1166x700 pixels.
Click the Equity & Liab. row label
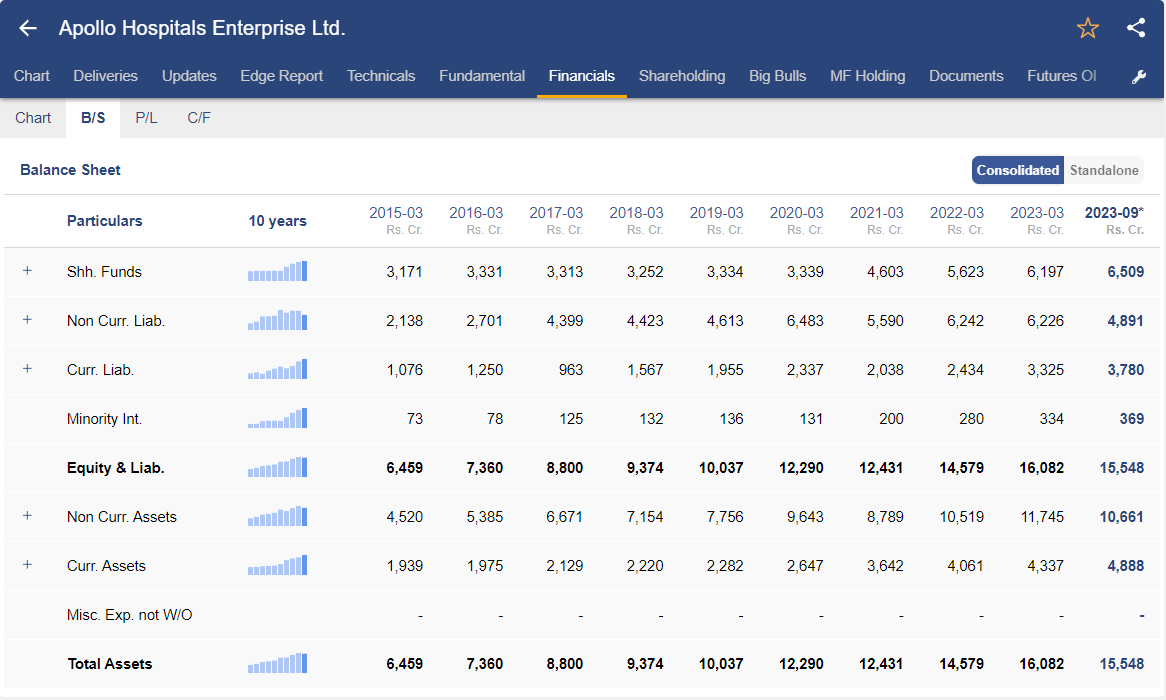point(115,468)
